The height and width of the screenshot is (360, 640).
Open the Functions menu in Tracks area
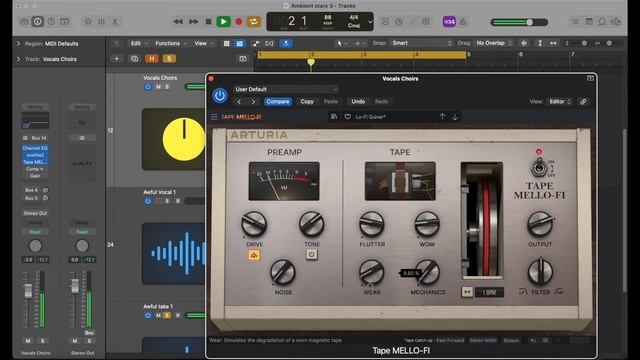pos(171,43)
